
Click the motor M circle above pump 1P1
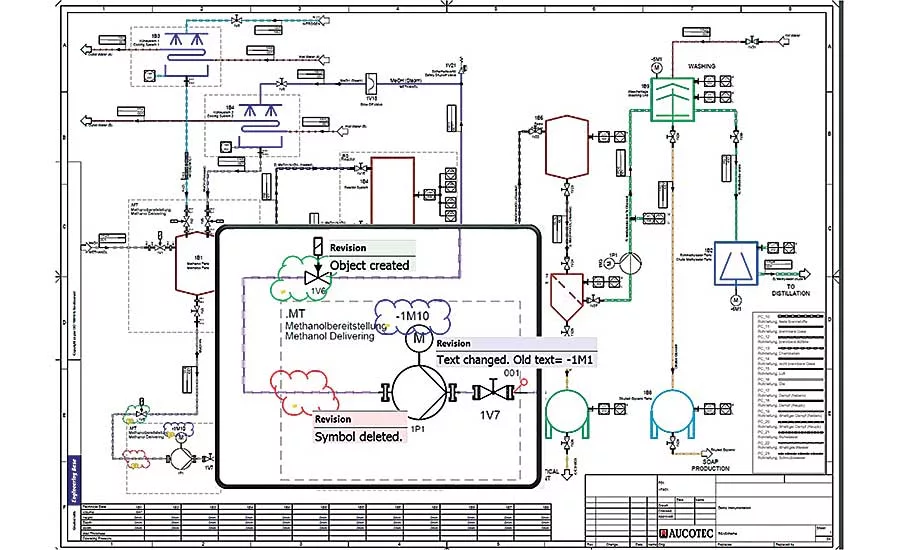click(x=419, y=339)
